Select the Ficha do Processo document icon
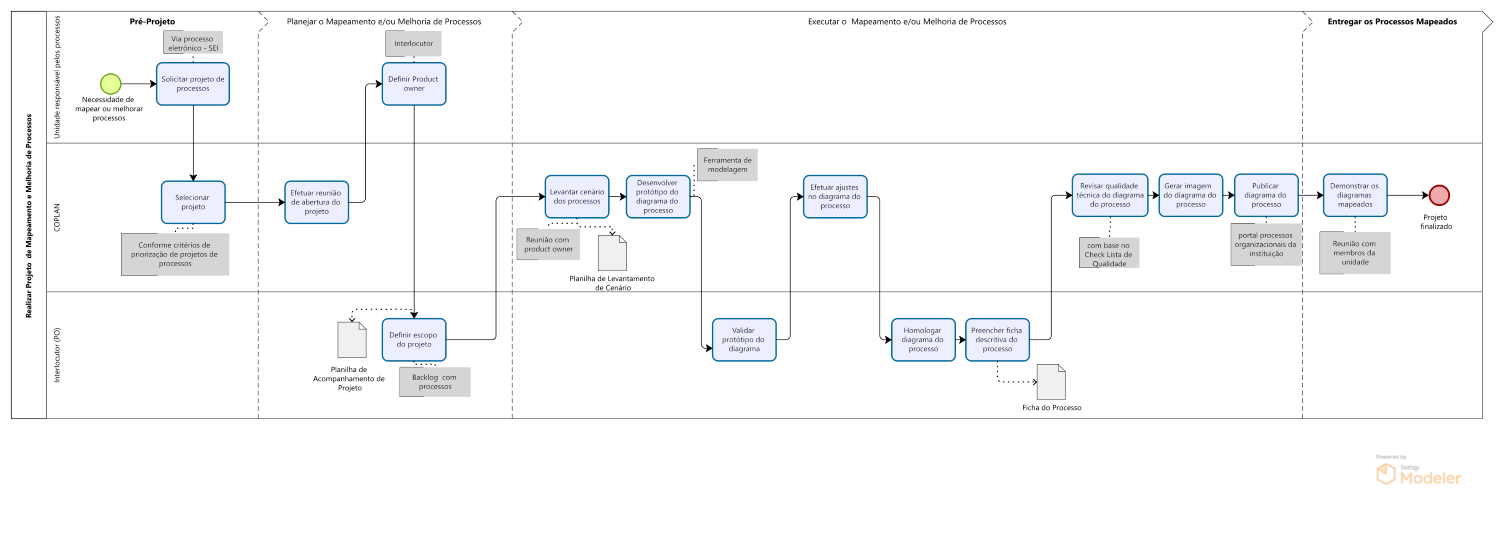 1052,382
